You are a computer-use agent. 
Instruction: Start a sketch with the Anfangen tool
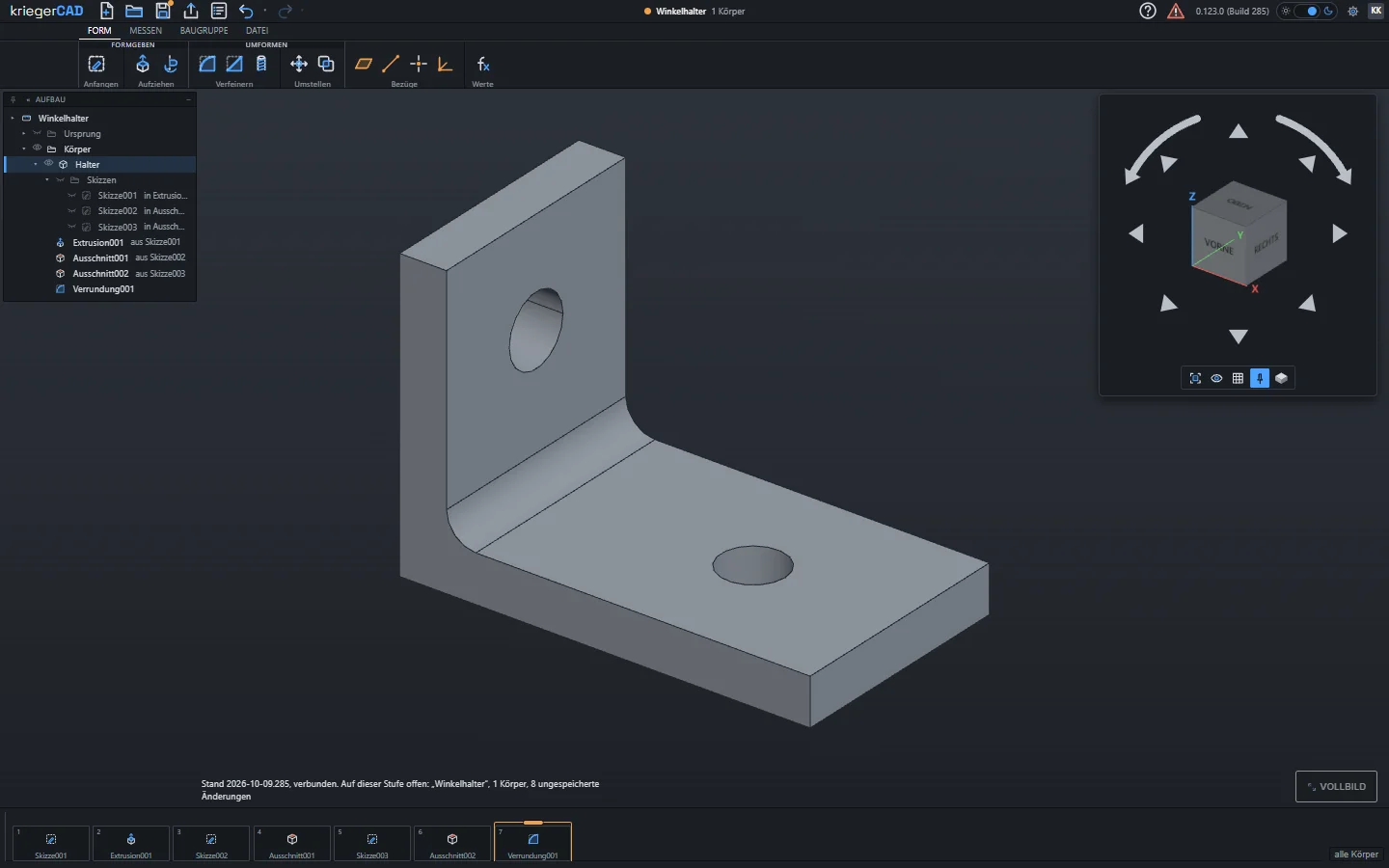tap(96, 64)
